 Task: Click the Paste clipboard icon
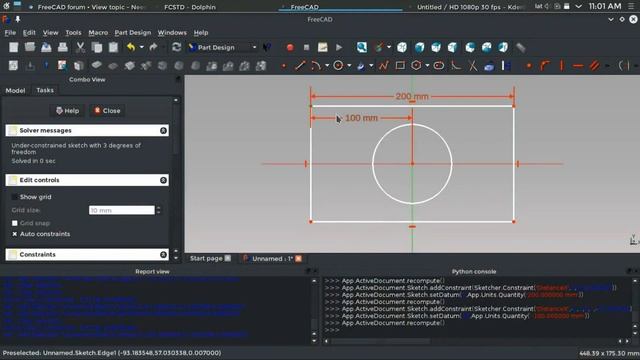point(113,47)
